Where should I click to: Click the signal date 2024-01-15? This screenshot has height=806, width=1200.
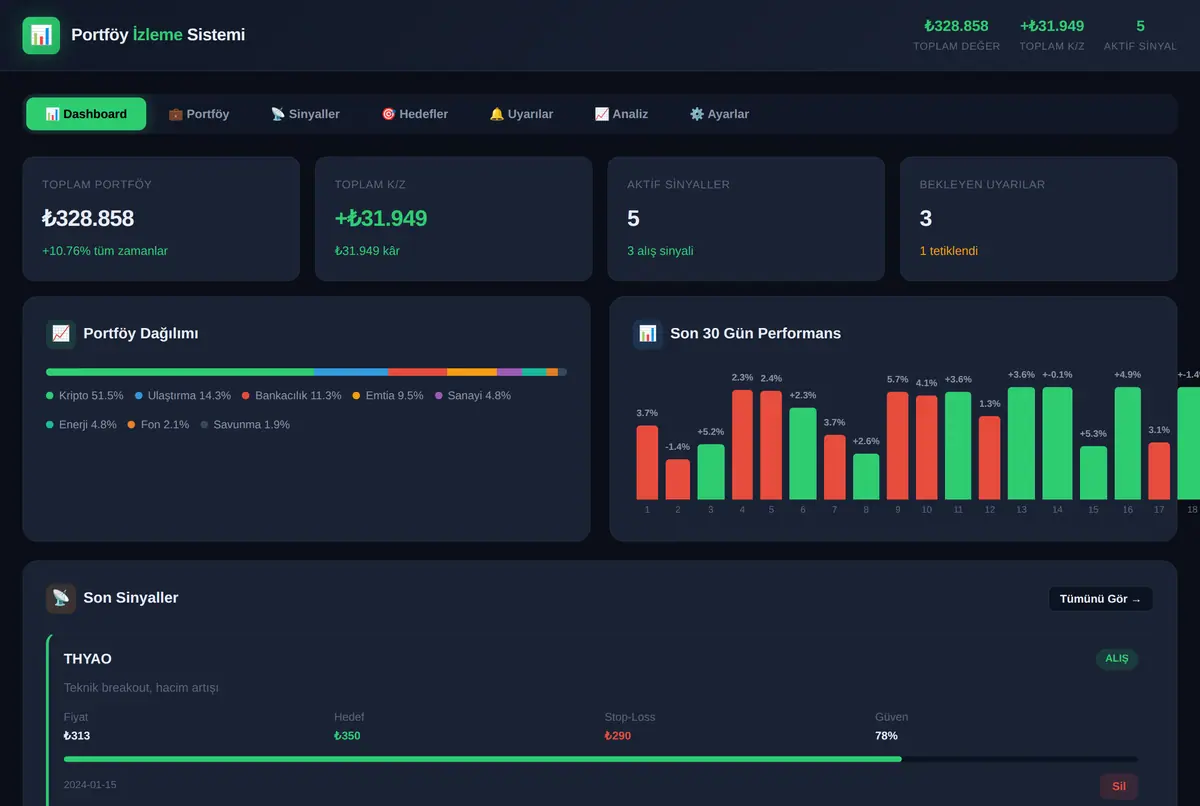click(x=90, y=785)
